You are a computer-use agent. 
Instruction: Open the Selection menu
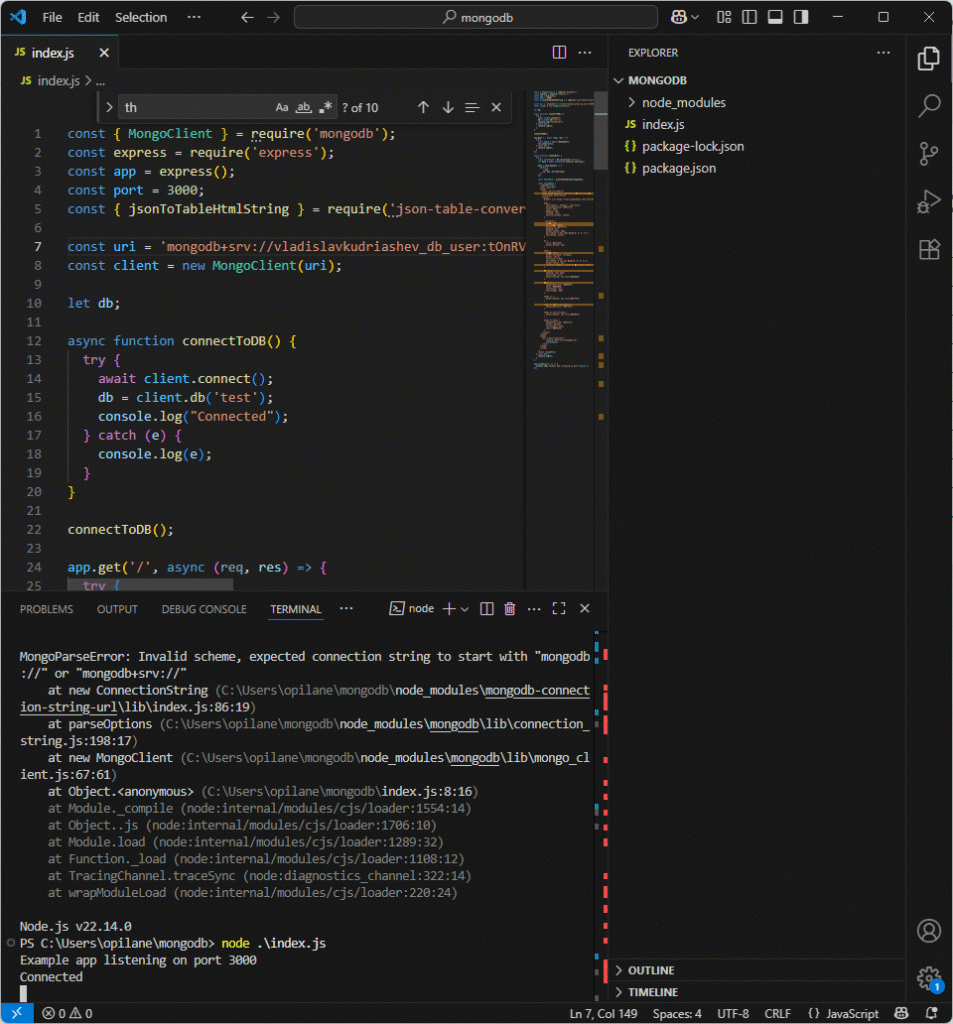pyautogui.click(x=141, y=17)
